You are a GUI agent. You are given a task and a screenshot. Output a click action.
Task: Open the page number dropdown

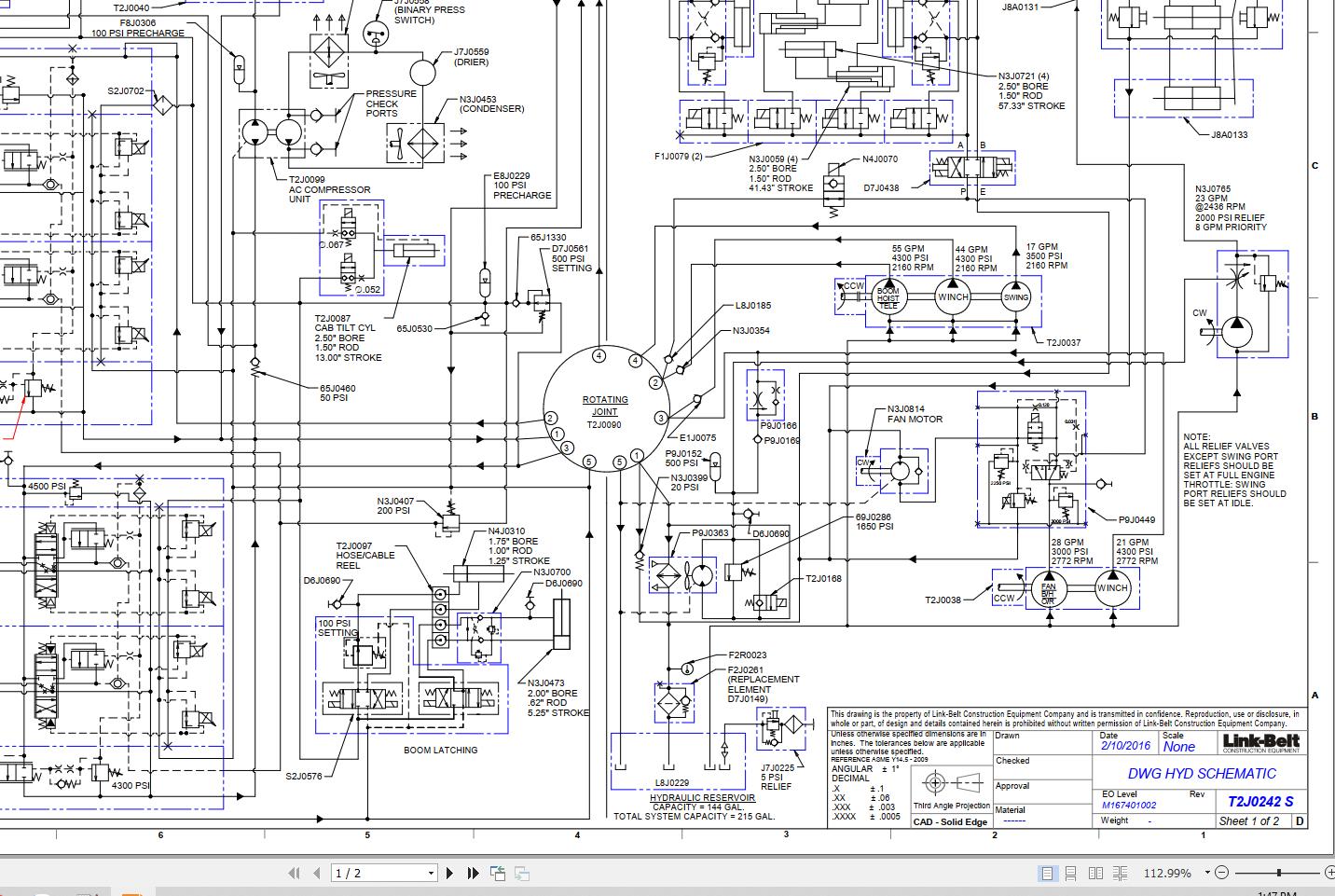(x=431, y=873)
